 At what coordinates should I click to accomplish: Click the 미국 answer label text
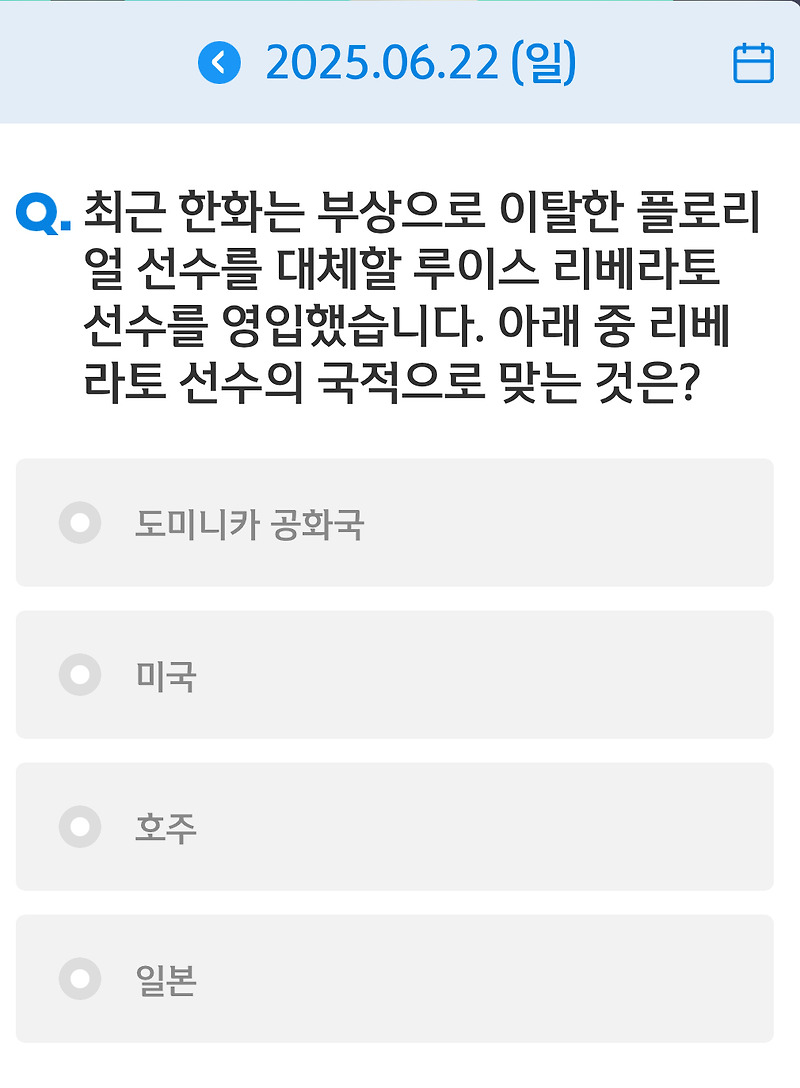point(166,677)
